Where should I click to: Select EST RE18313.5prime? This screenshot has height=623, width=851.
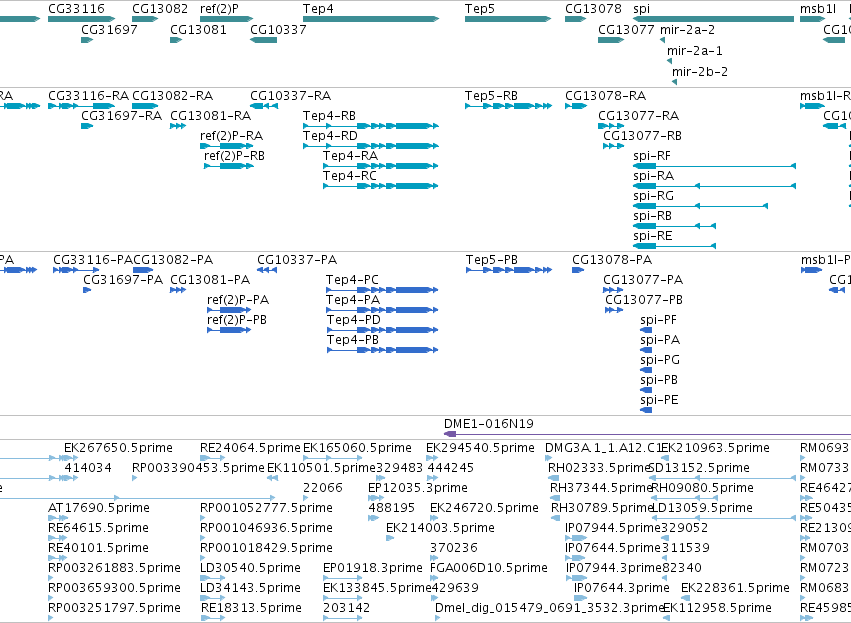pos(251,608)
